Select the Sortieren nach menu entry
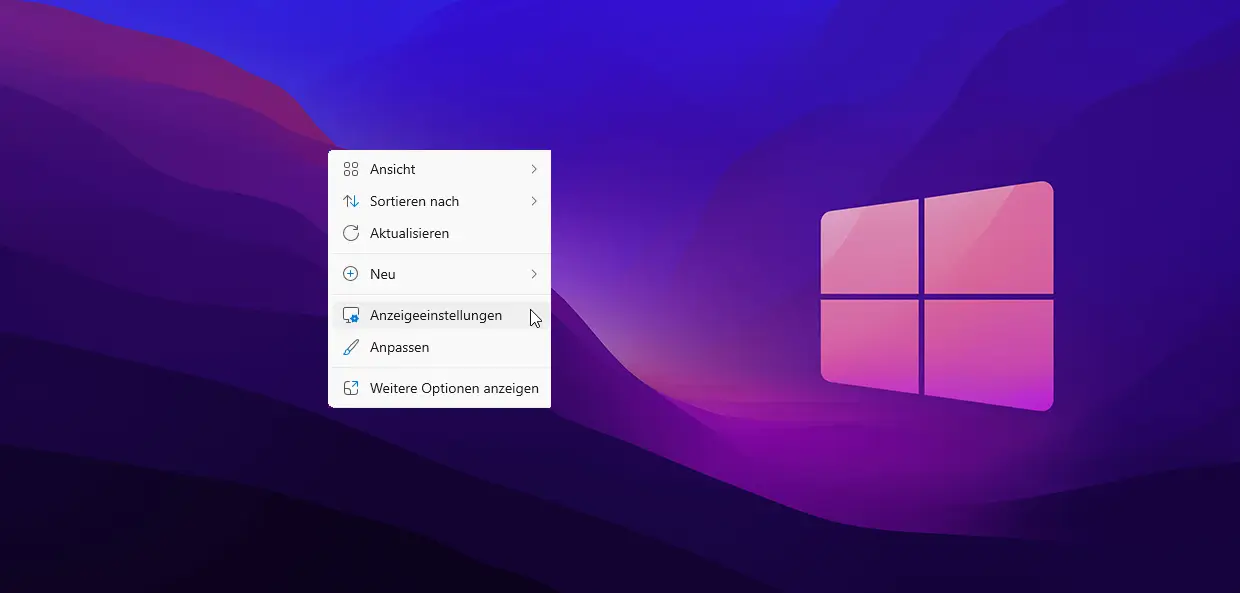The image size is (1240, 593). [x=439, y=201]
